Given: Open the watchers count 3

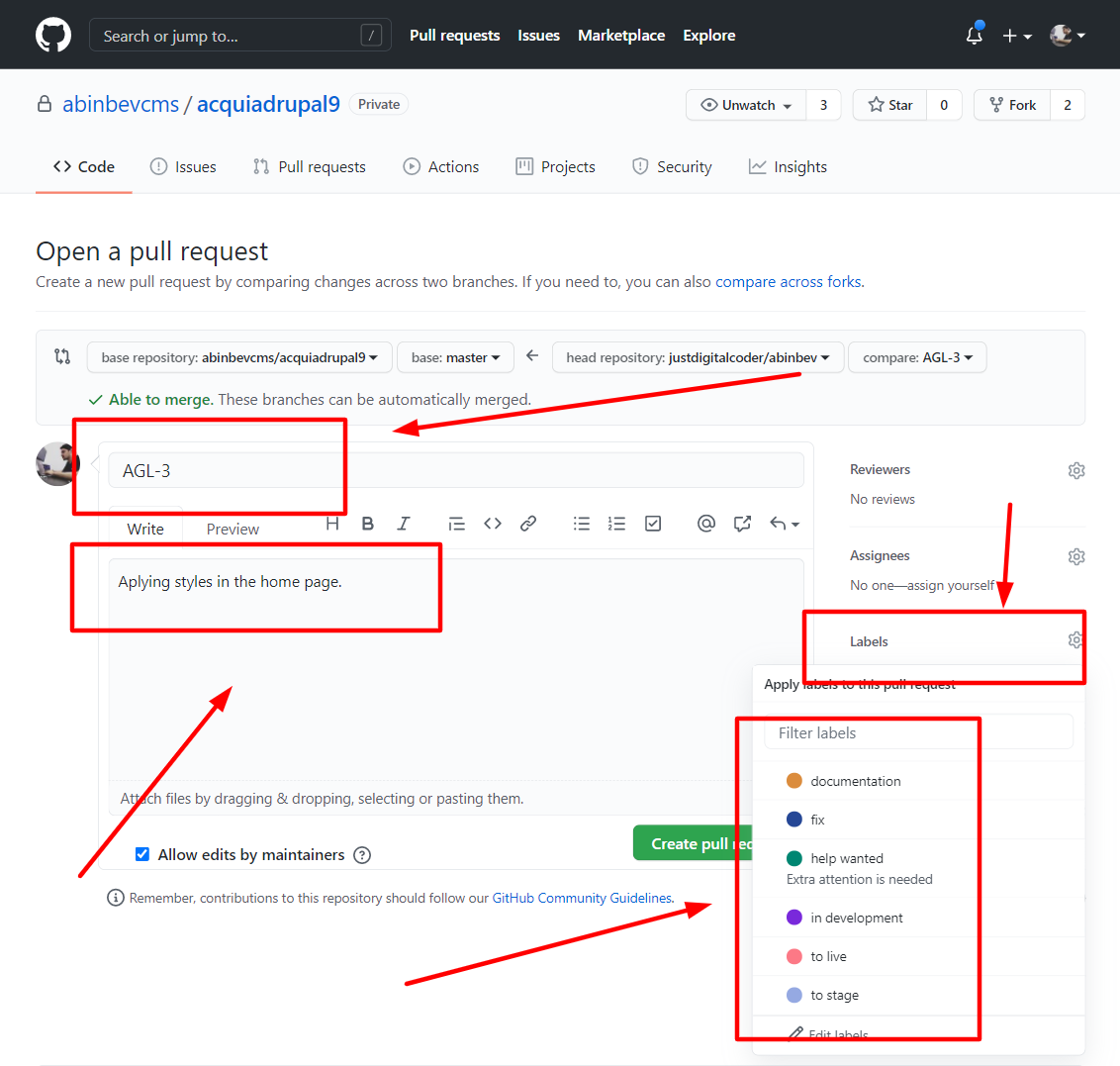Looking at the screenshot, I should tap(823, 105).
